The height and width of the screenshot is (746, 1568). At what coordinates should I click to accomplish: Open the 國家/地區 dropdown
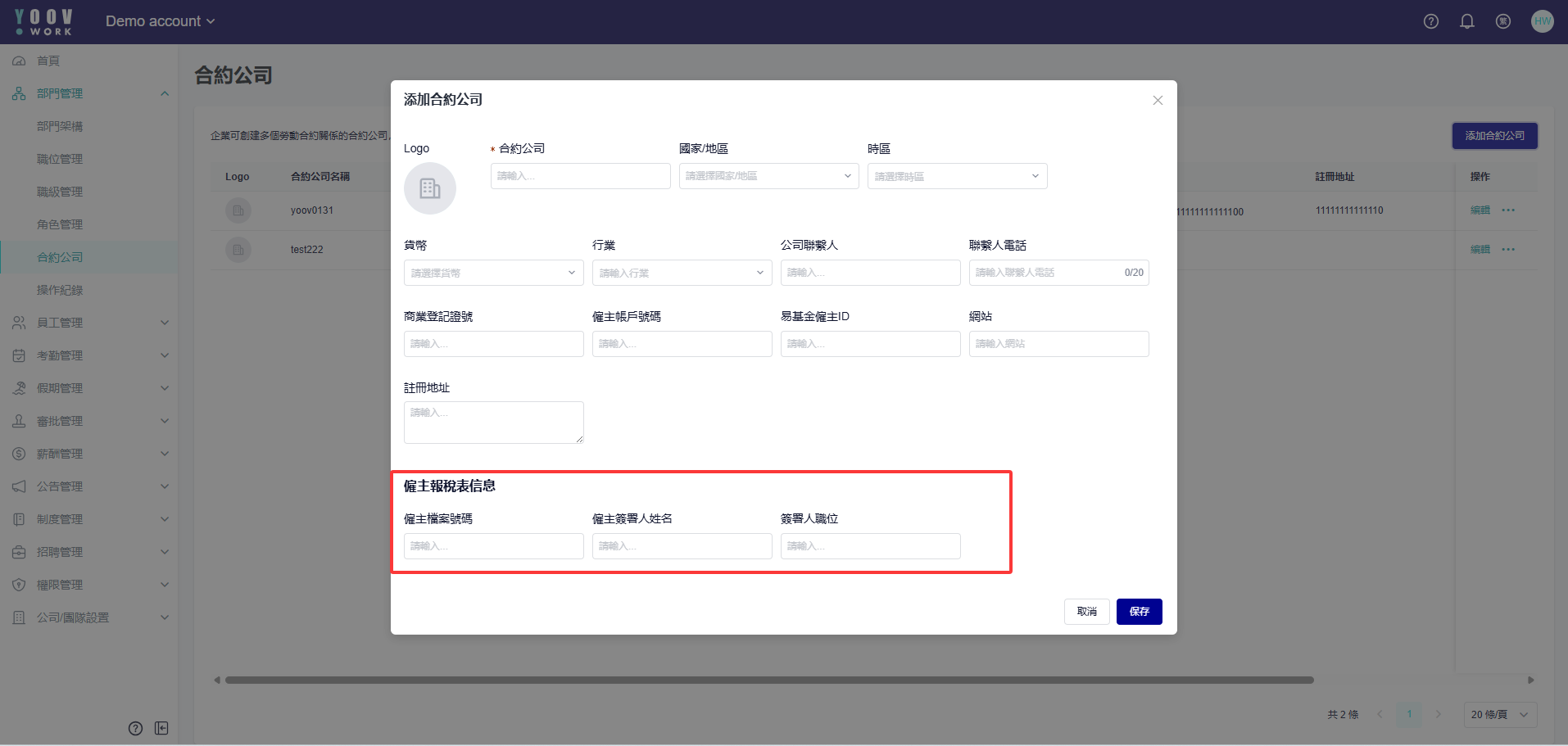click(x=768, y=176)
